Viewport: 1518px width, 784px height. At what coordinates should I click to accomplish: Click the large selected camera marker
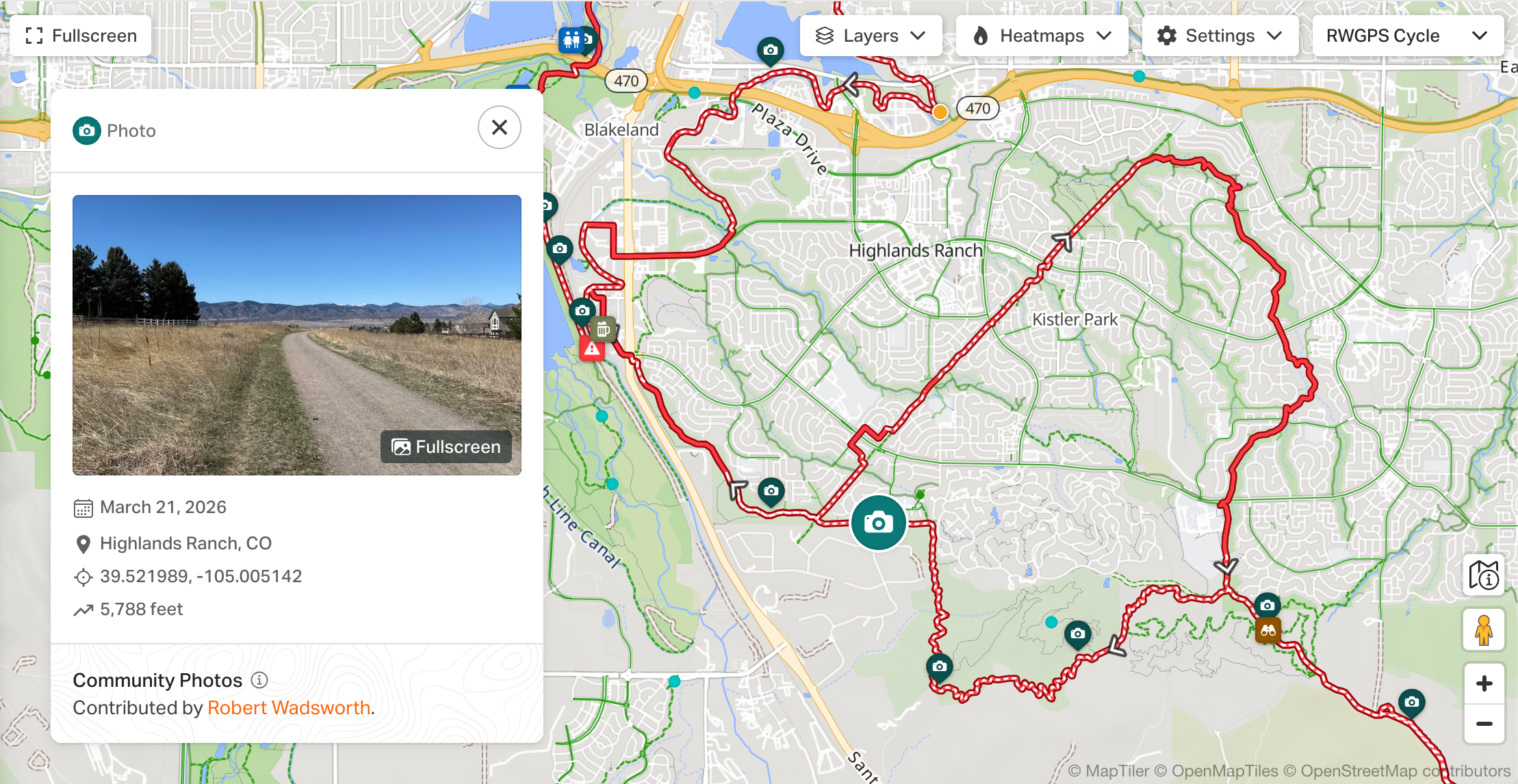[879, 523]
